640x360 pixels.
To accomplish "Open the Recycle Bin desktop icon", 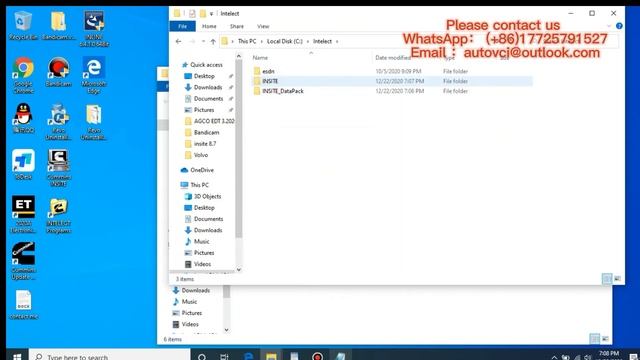I will click(23, 26).
